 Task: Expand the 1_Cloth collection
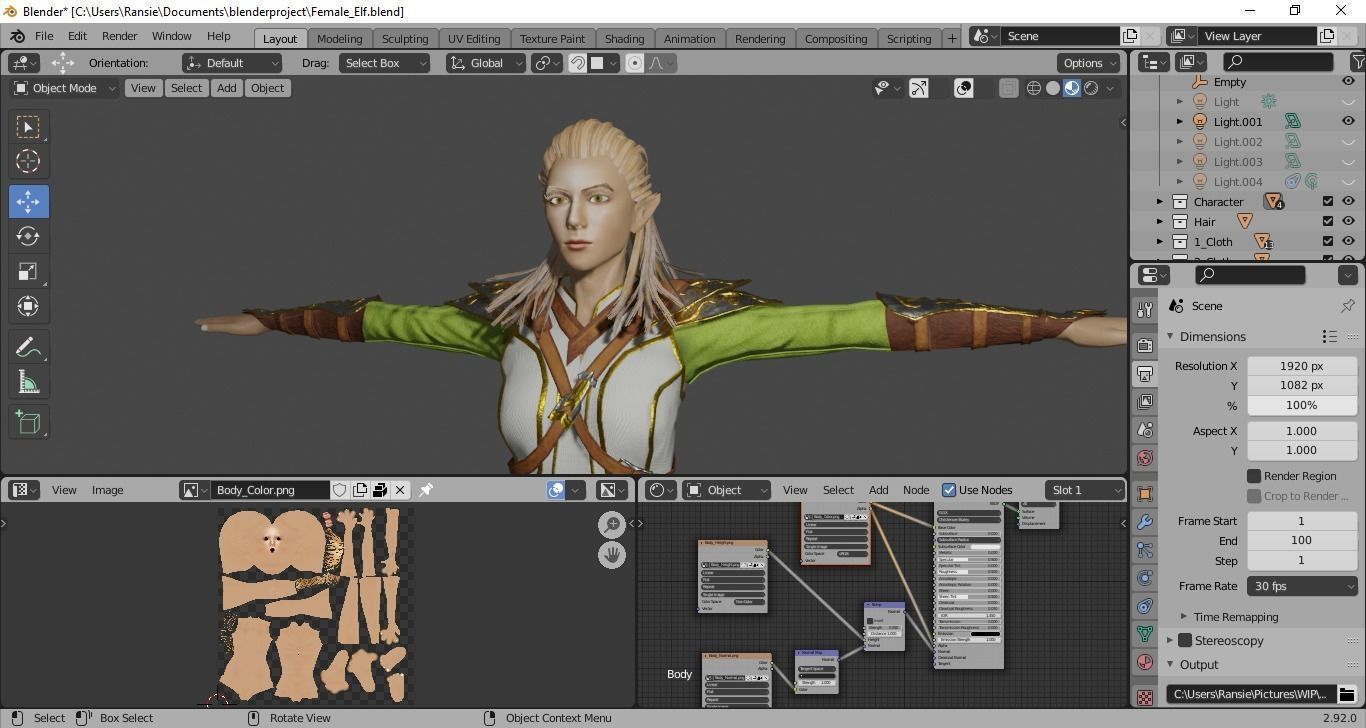click(x=1160, y=241)
